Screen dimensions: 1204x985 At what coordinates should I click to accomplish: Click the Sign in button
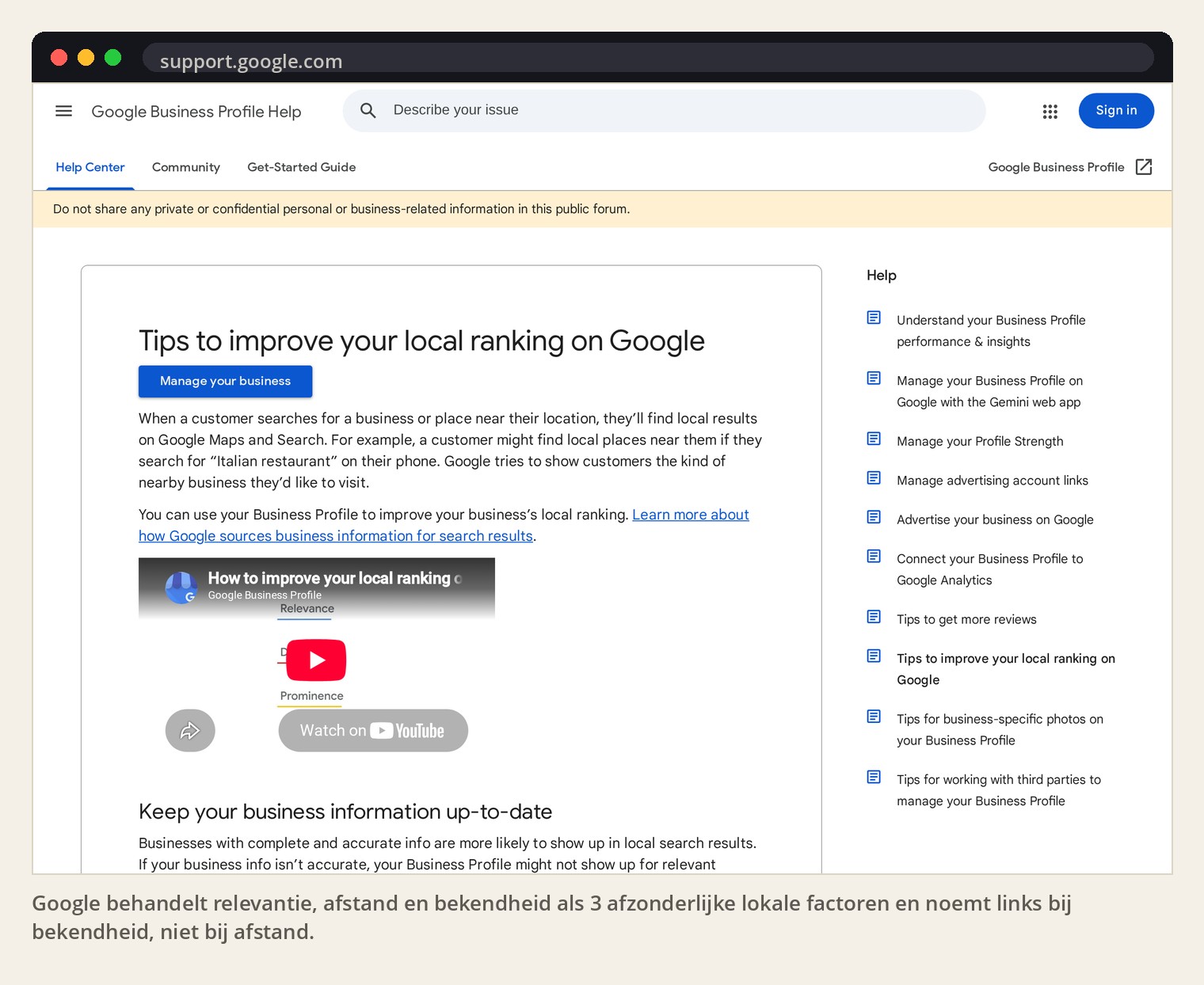coord(1116,111)
